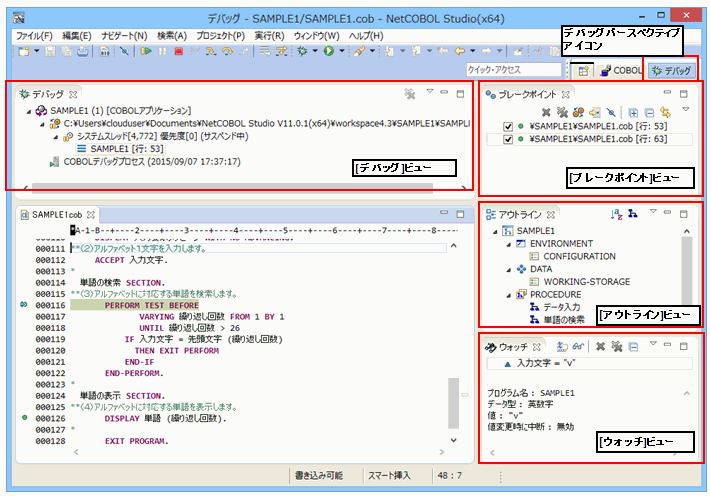
Task: Open the ヘルプ(H) menu
Action: click(366, 36)
